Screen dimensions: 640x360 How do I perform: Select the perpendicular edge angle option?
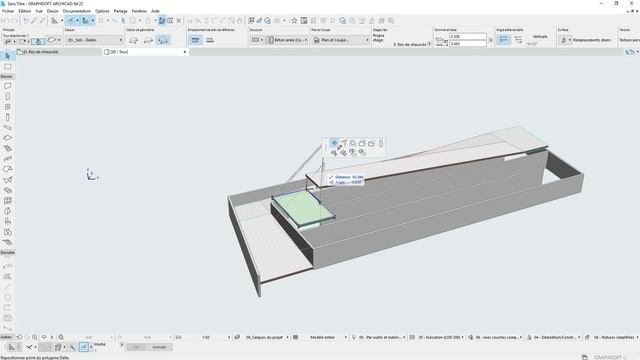coord(503,40)
